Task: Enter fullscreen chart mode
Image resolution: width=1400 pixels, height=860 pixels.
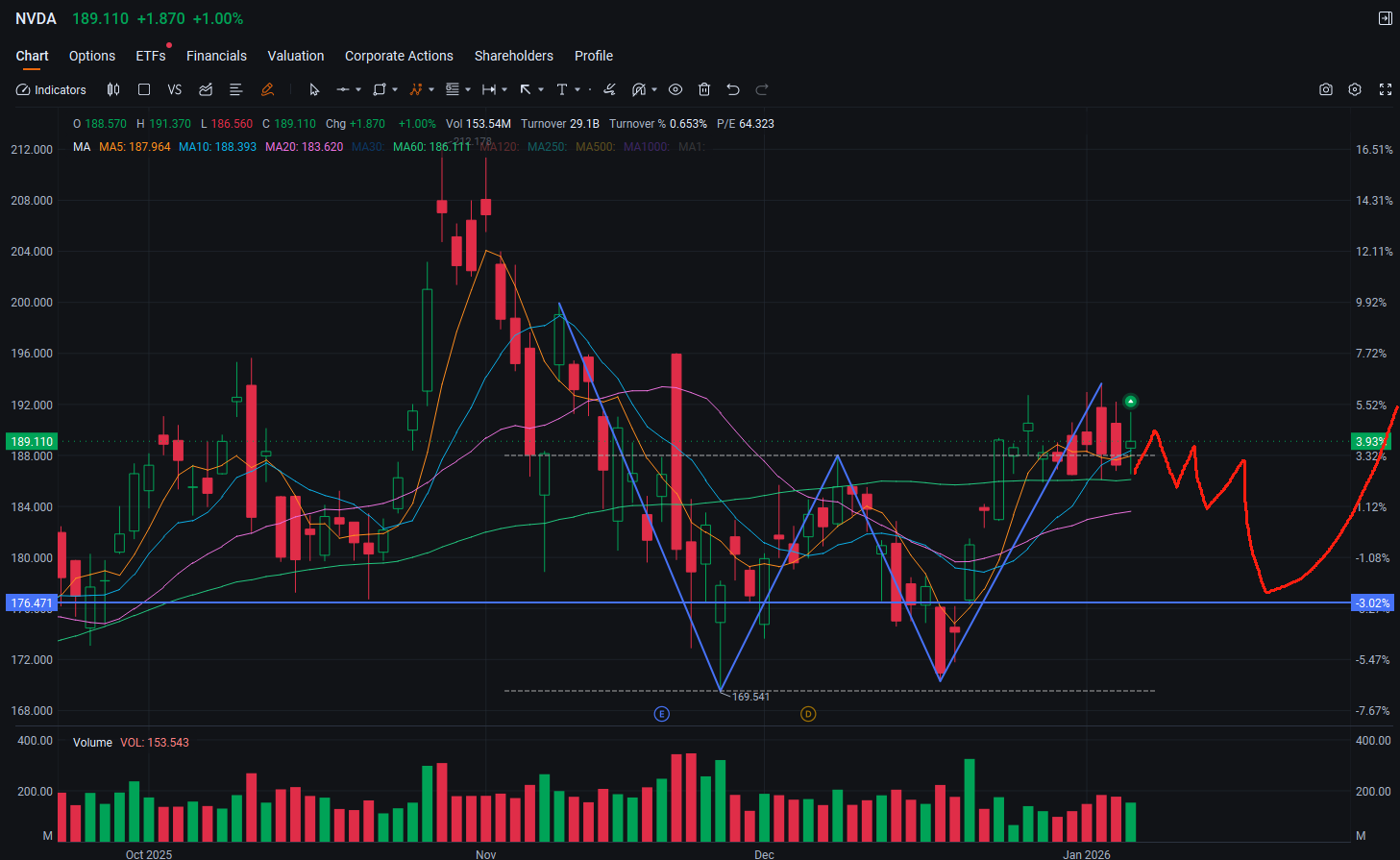Action: pos(1386,89)
